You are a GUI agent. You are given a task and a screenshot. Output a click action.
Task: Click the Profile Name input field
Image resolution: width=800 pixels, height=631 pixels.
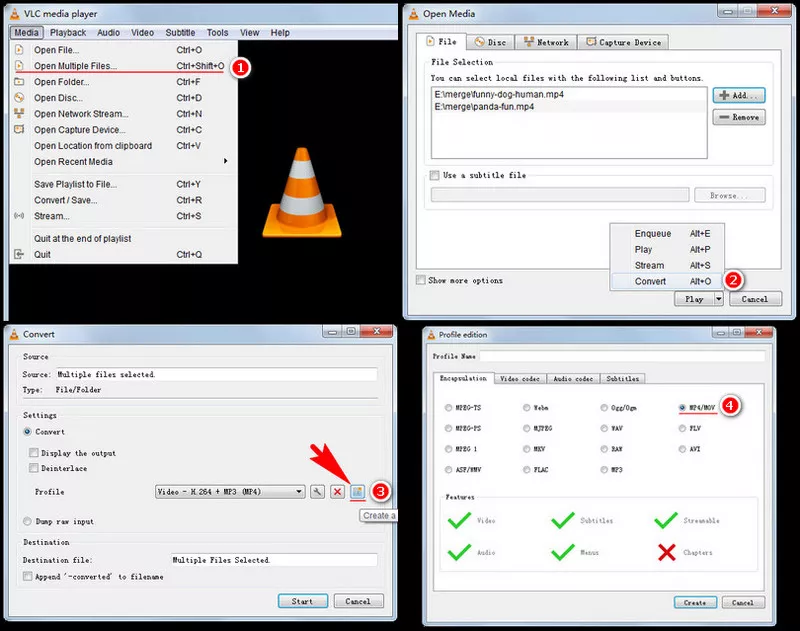[x=622, y=356]
